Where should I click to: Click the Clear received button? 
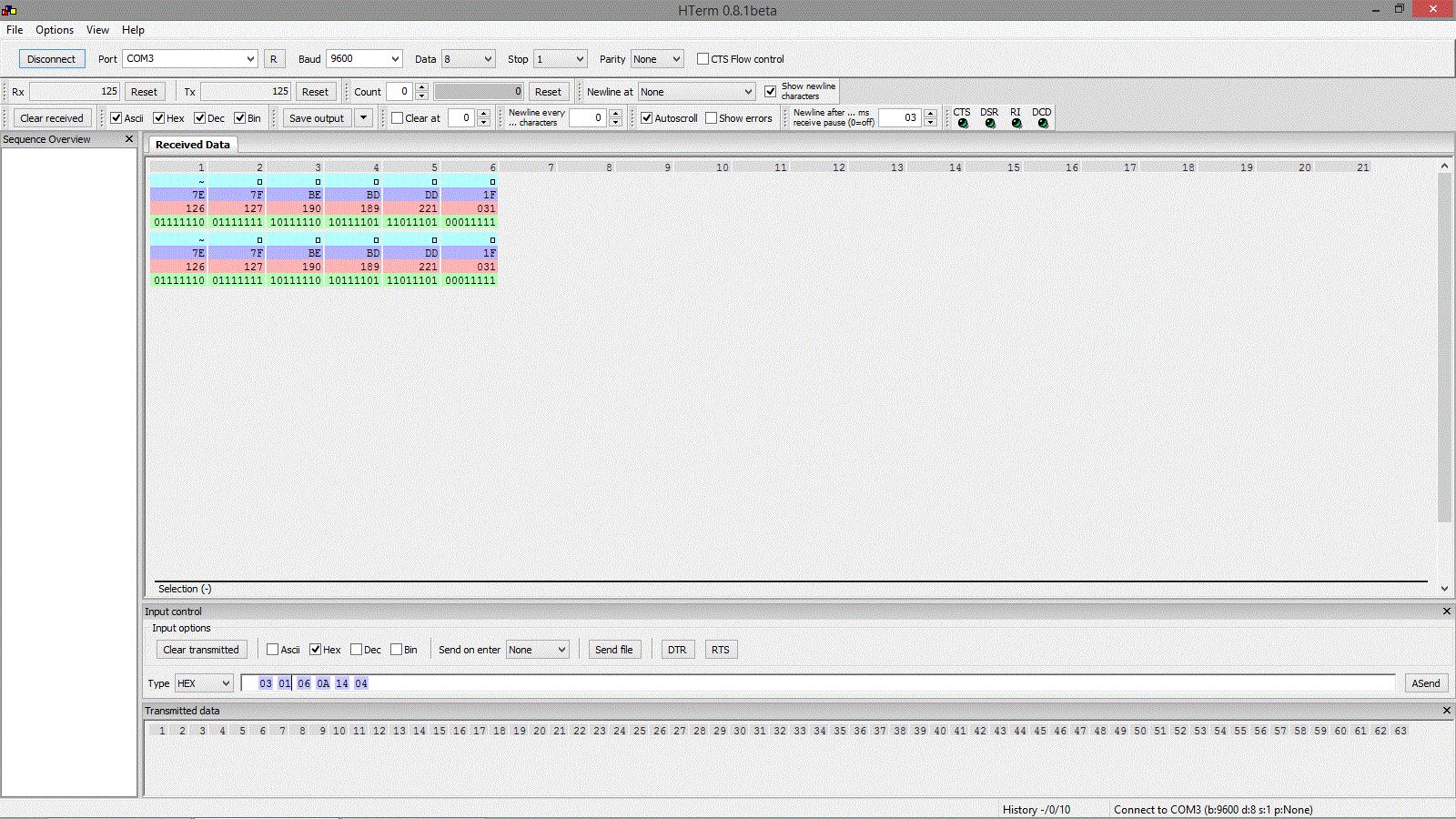point(52,118)
